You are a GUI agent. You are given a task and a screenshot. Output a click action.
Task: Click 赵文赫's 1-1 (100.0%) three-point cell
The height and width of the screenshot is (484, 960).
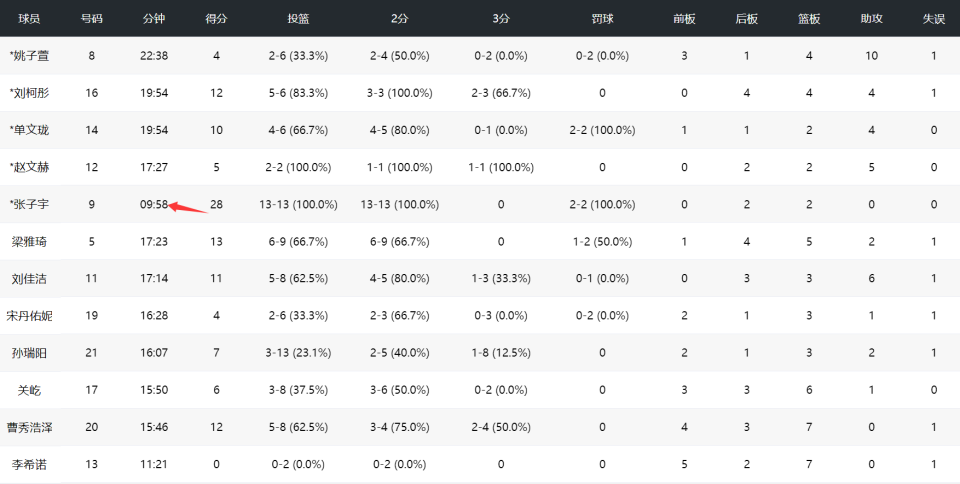tap(501, 167)
